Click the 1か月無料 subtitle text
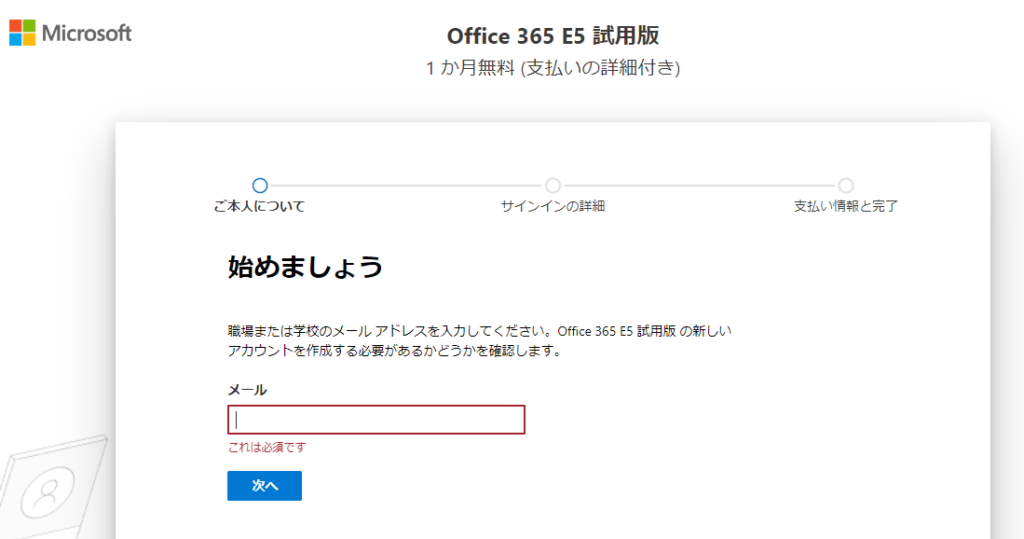The image size is (1024, 539). pos(553,68)
